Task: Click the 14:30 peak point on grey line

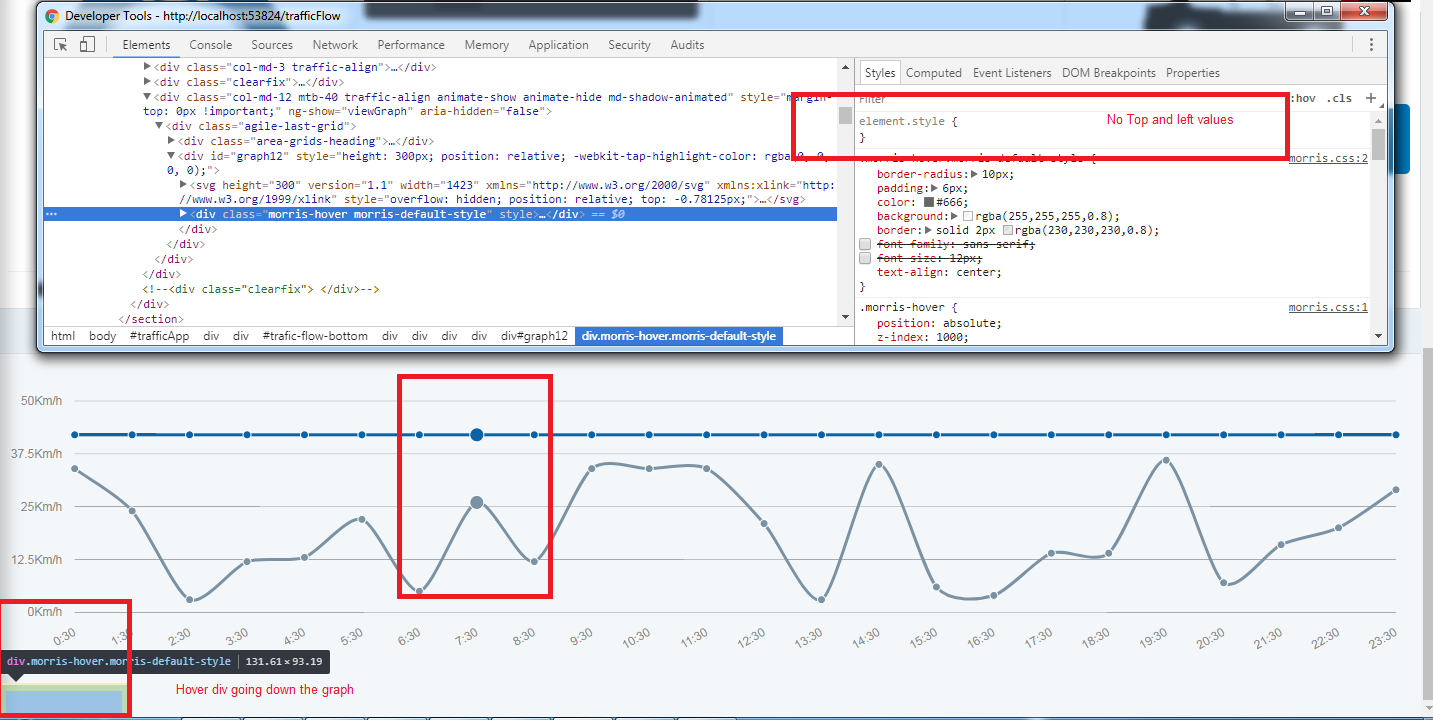Action: click(879, 465)
